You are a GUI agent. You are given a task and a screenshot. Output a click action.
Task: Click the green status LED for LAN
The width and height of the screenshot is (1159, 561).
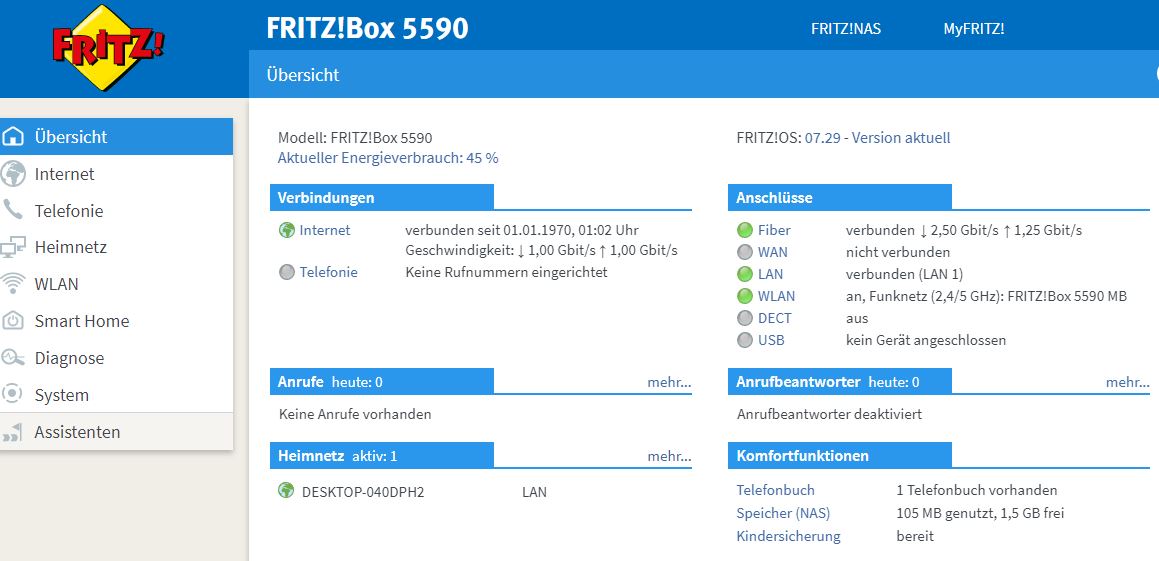click(x=745, y=275)
